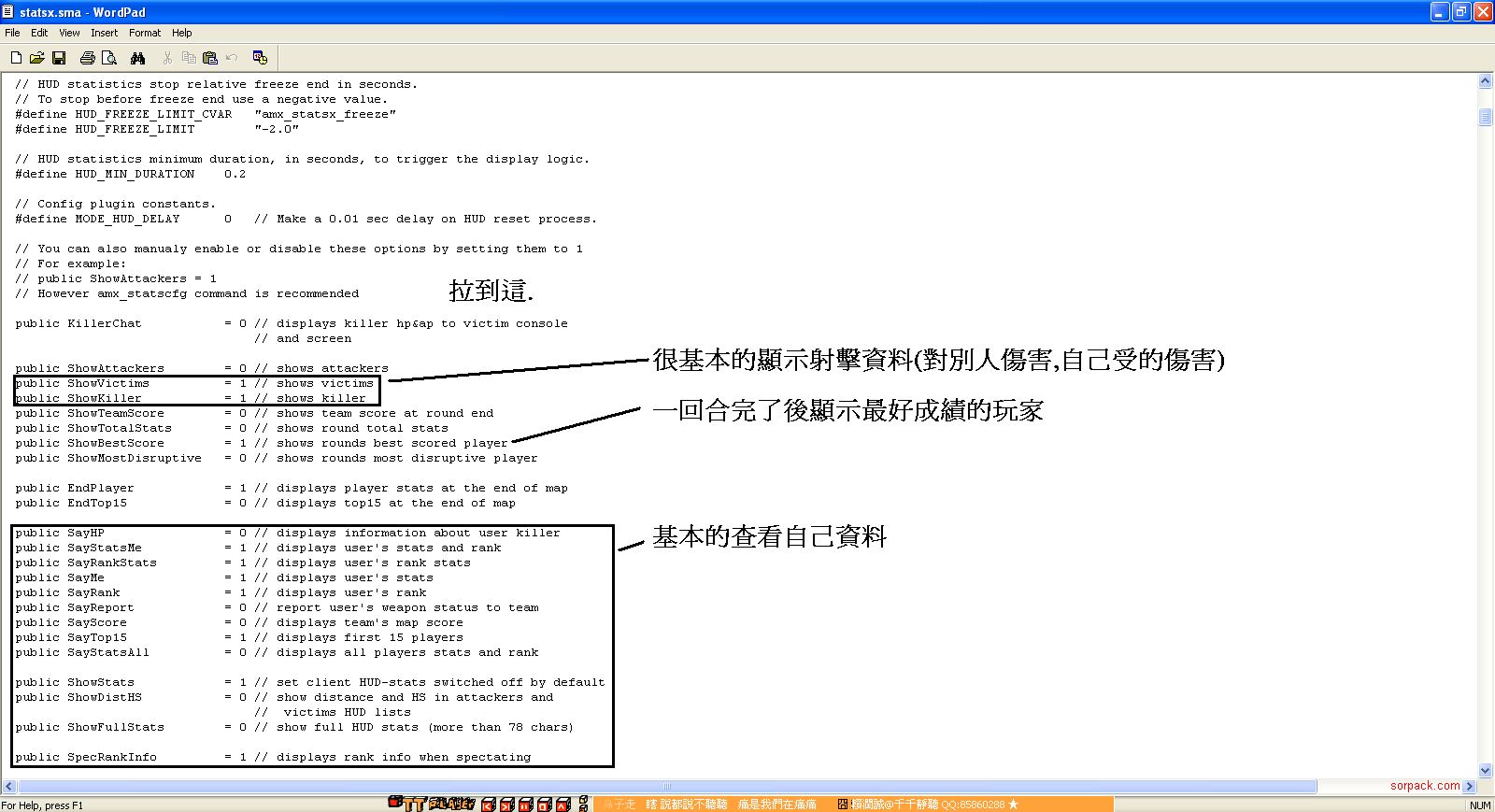1495x812 pixels.
Task: Save the file using the floppy disk icon
Action: coord(59,58)
